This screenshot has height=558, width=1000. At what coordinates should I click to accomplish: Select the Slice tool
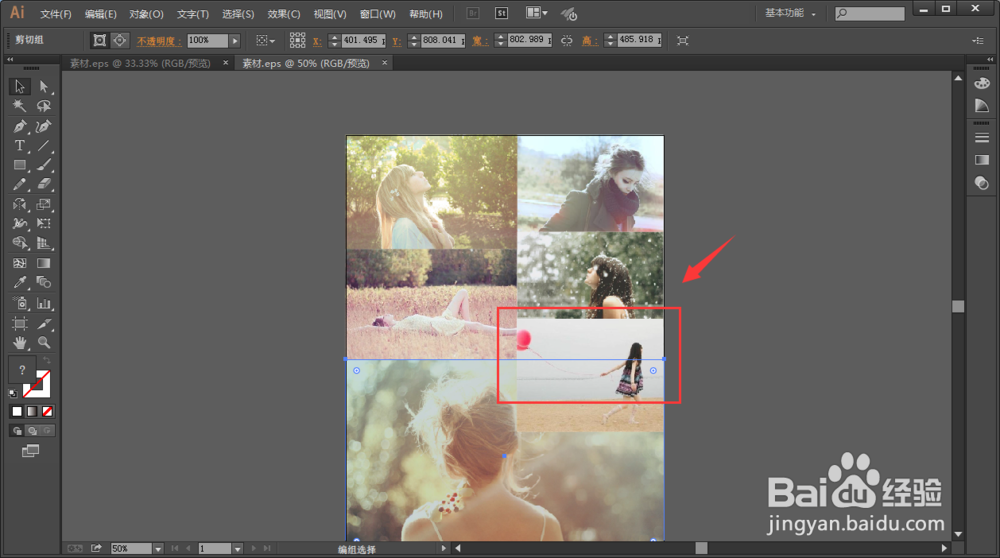43,323
